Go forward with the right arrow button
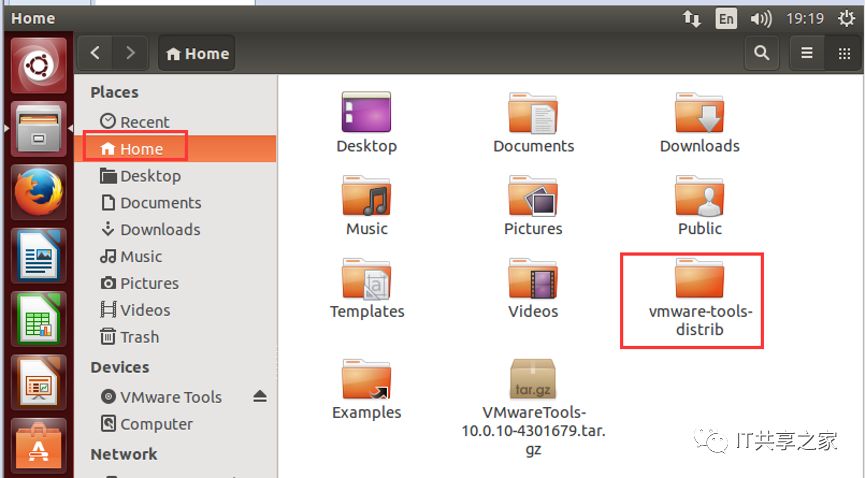Viewport: 865px width, 478px height. (130, 53)
